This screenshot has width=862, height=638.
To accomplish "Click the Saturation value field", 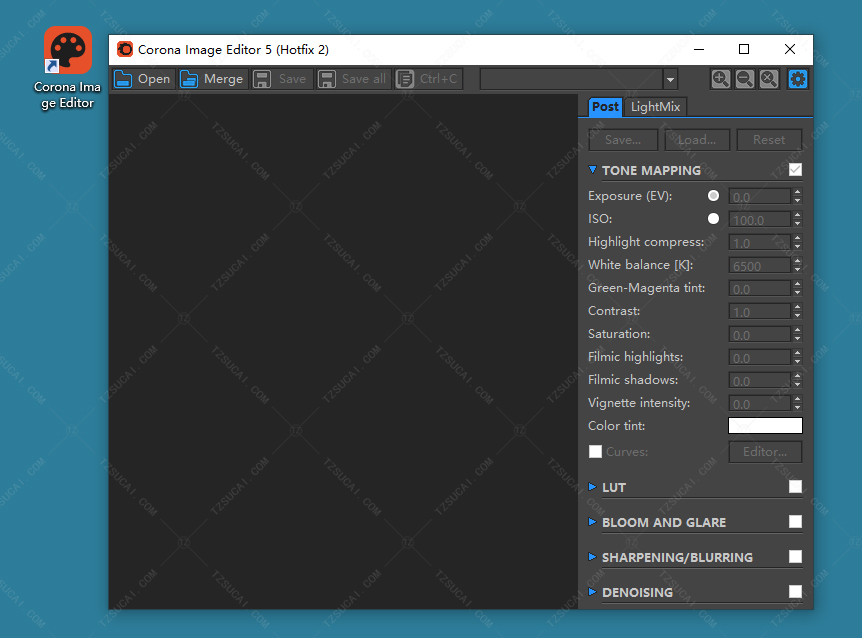I will pyautogui.click(x=760, y=335).
